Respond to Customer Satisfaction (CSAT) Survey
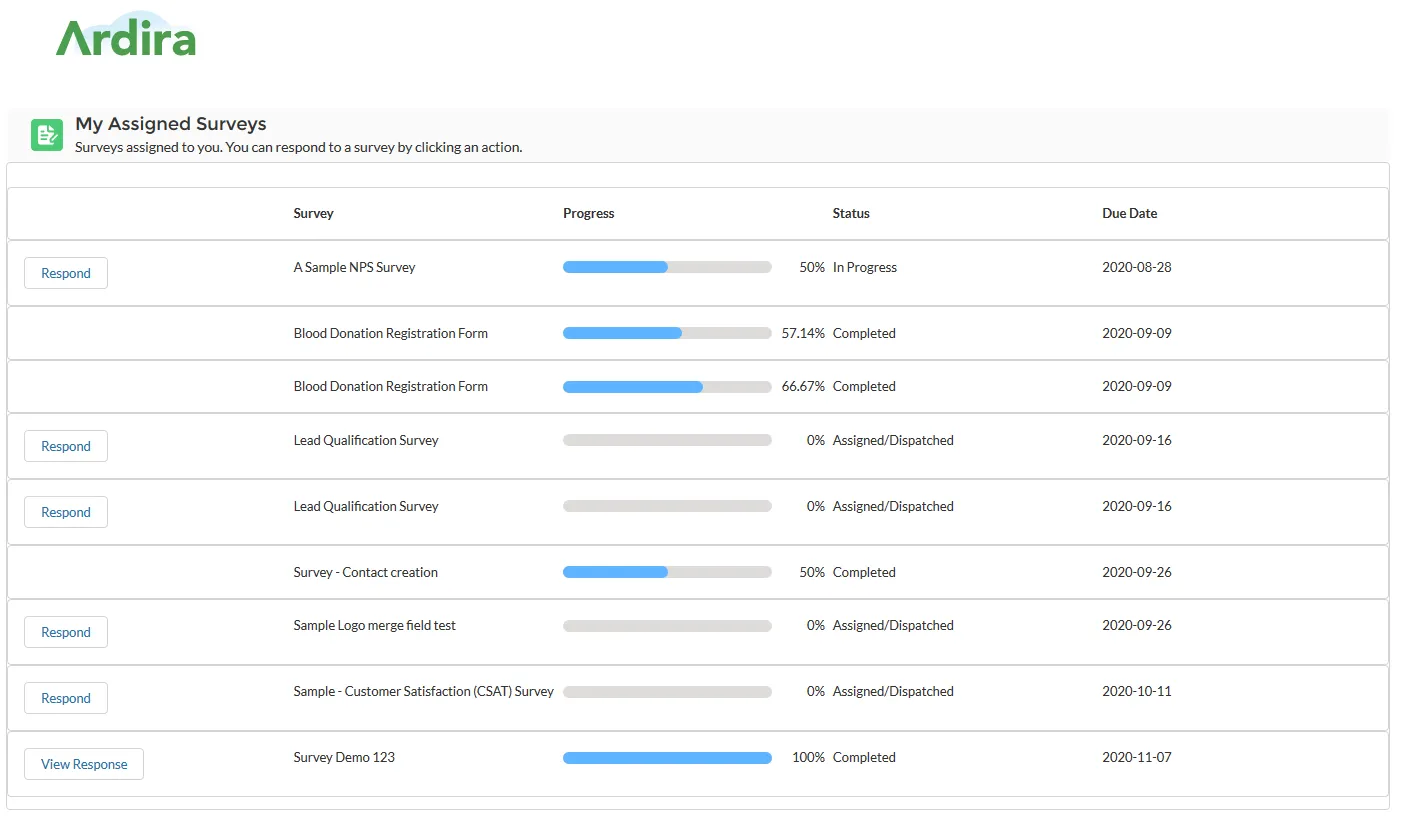Screen dimensions: 1410x818 point(66,698)
